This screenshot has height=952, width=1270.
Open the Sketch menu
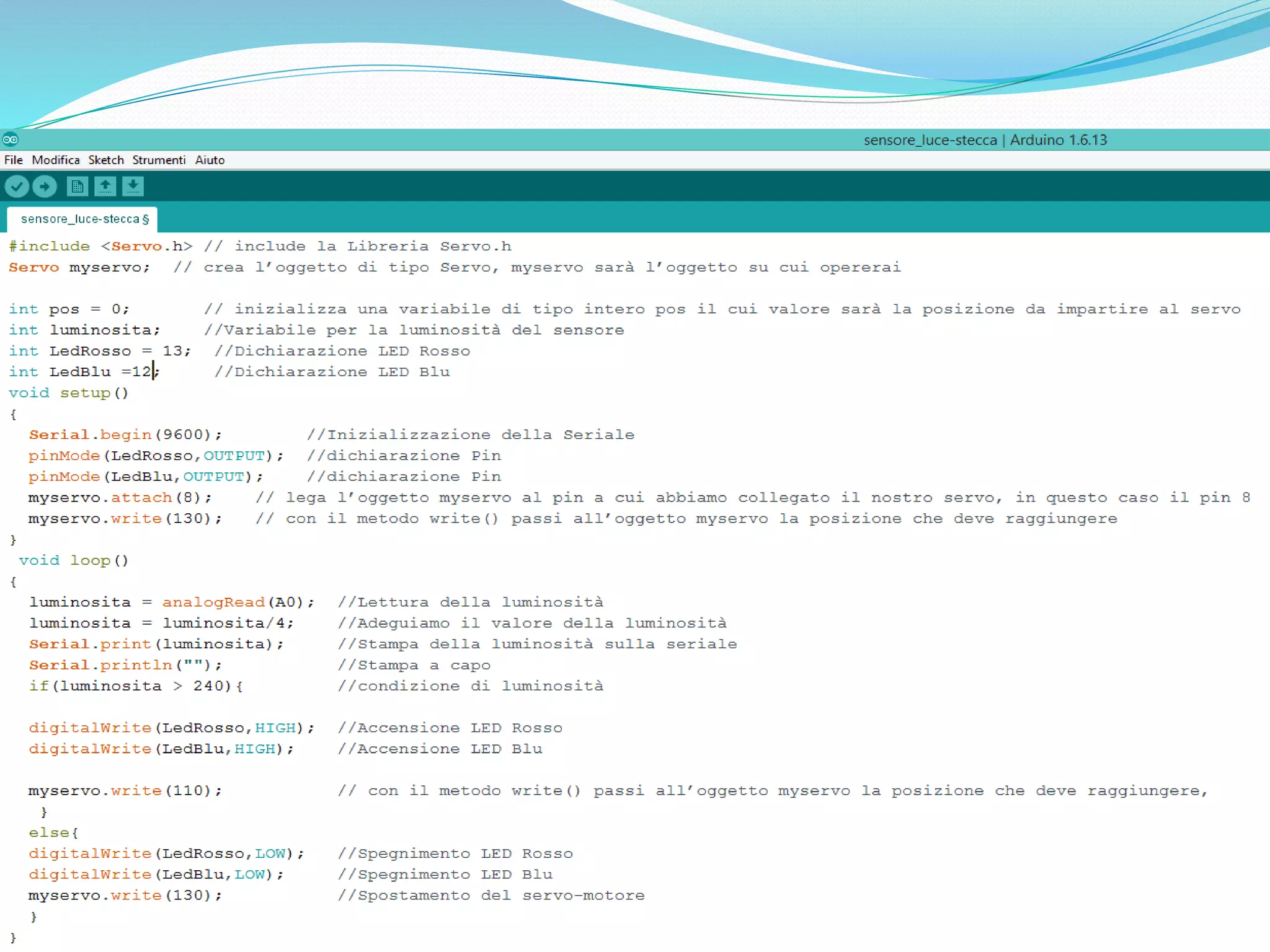tap(106, 160)
